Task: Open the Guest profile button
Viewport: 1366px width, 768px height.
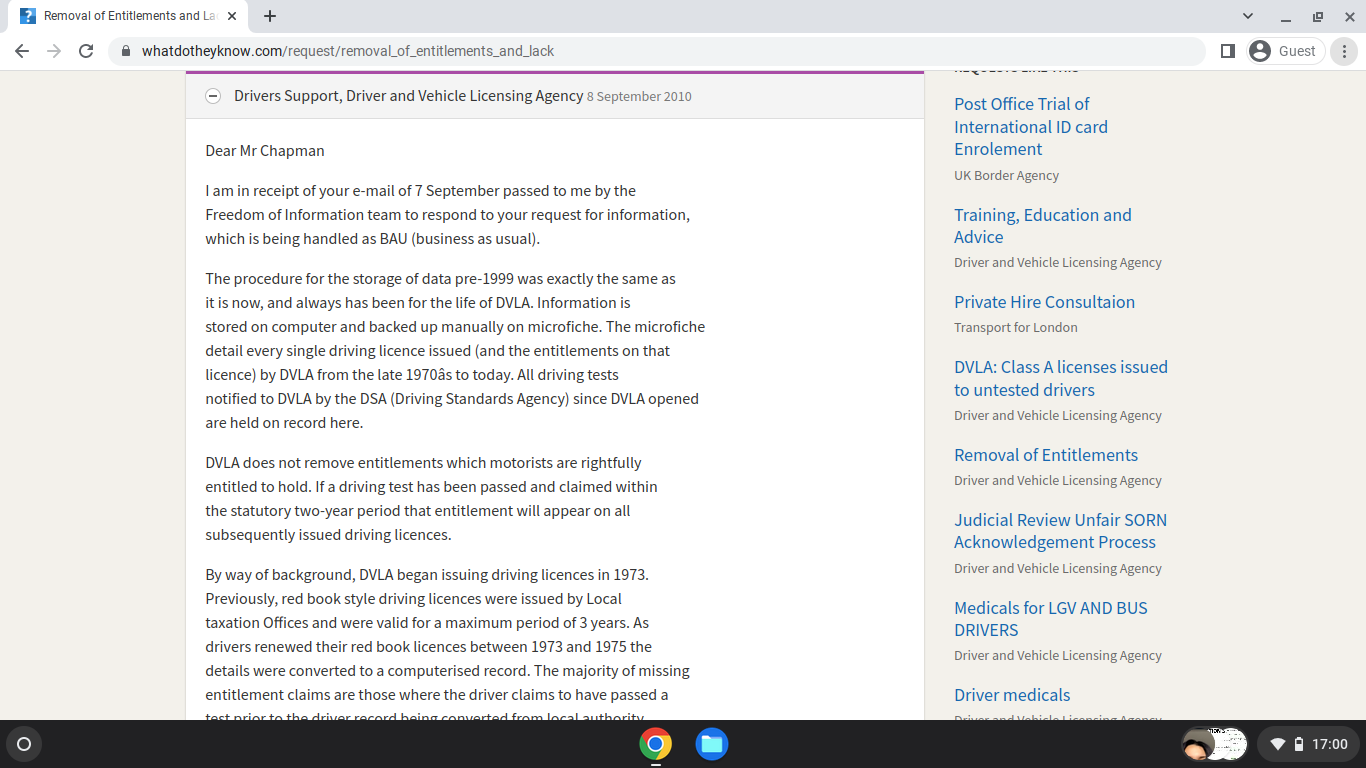Action: [1286, 51]
